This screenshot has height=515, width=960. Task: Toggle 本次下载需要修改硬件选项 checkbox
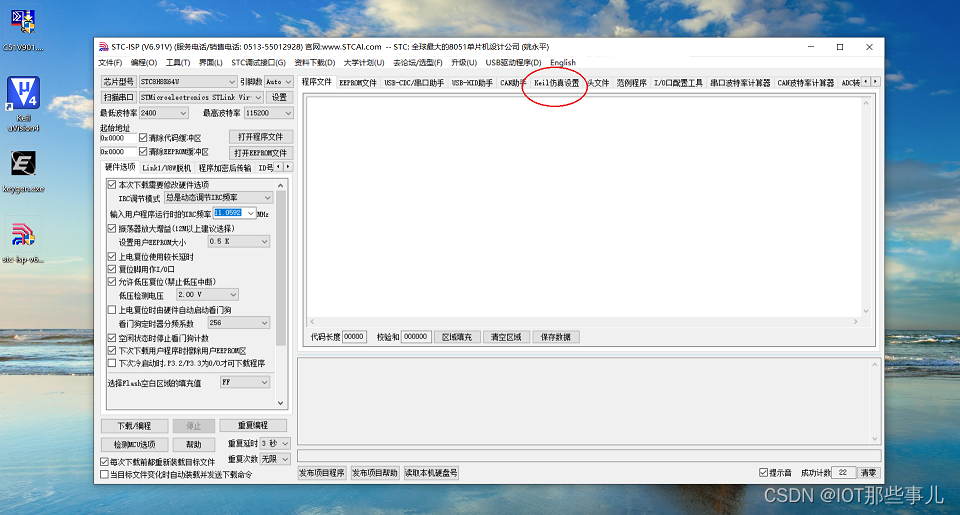(x=112, y=184)
